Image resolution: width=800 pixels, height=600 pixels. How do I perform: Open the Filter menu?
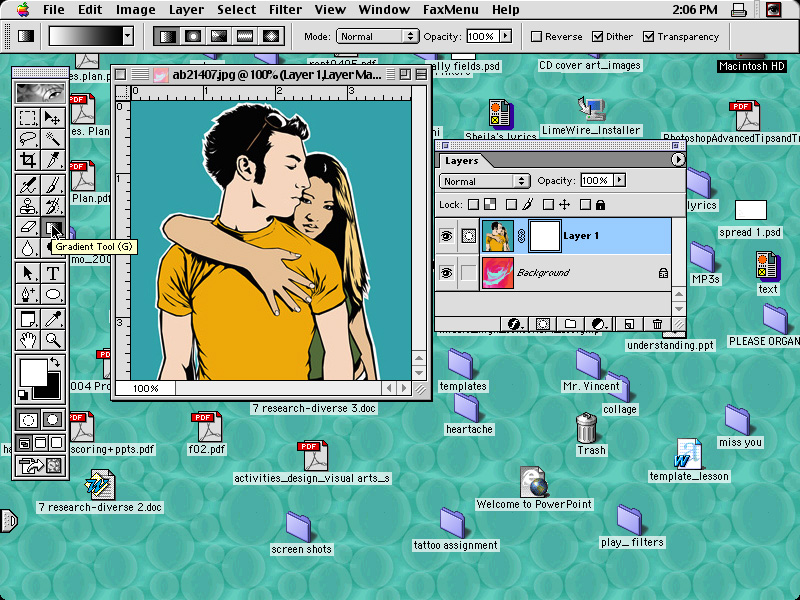point(285,10)
